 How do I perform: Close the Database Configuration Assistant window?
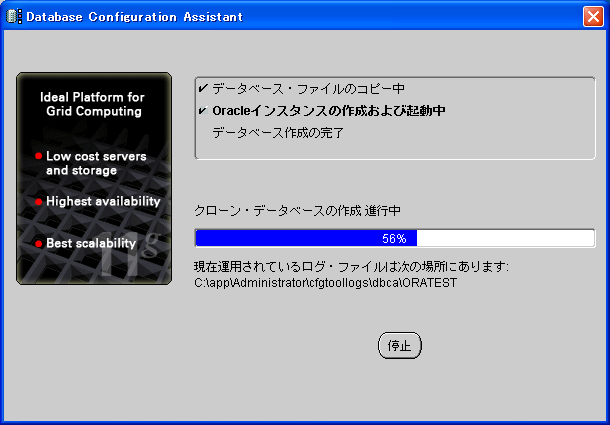point(593,17)
